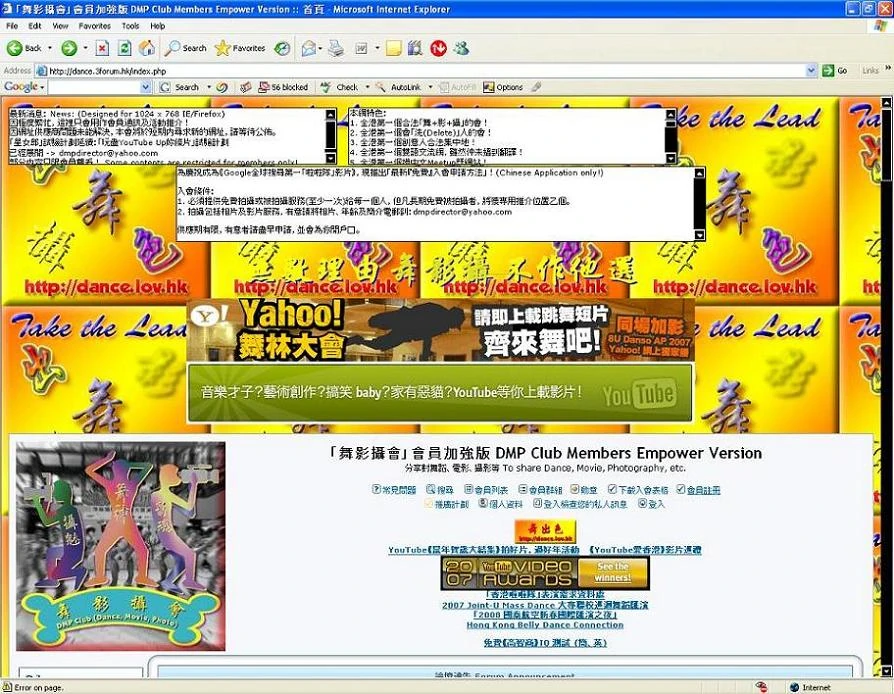Click Google toolbar Search button
The height and width of the screenshot is (694, 894).
(x=181, y=87)
